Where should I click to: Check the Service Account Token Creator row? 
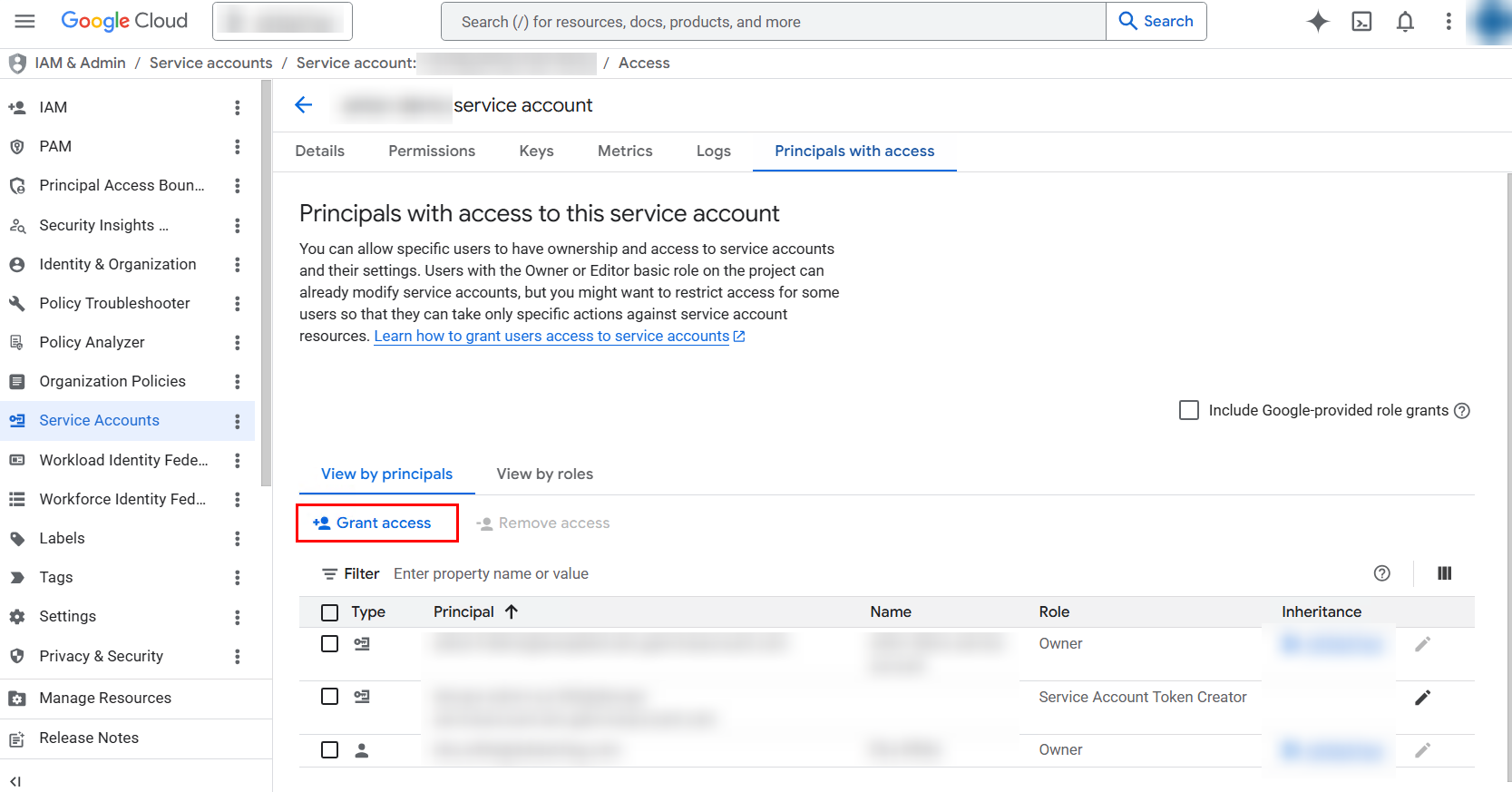coord(330,696)
